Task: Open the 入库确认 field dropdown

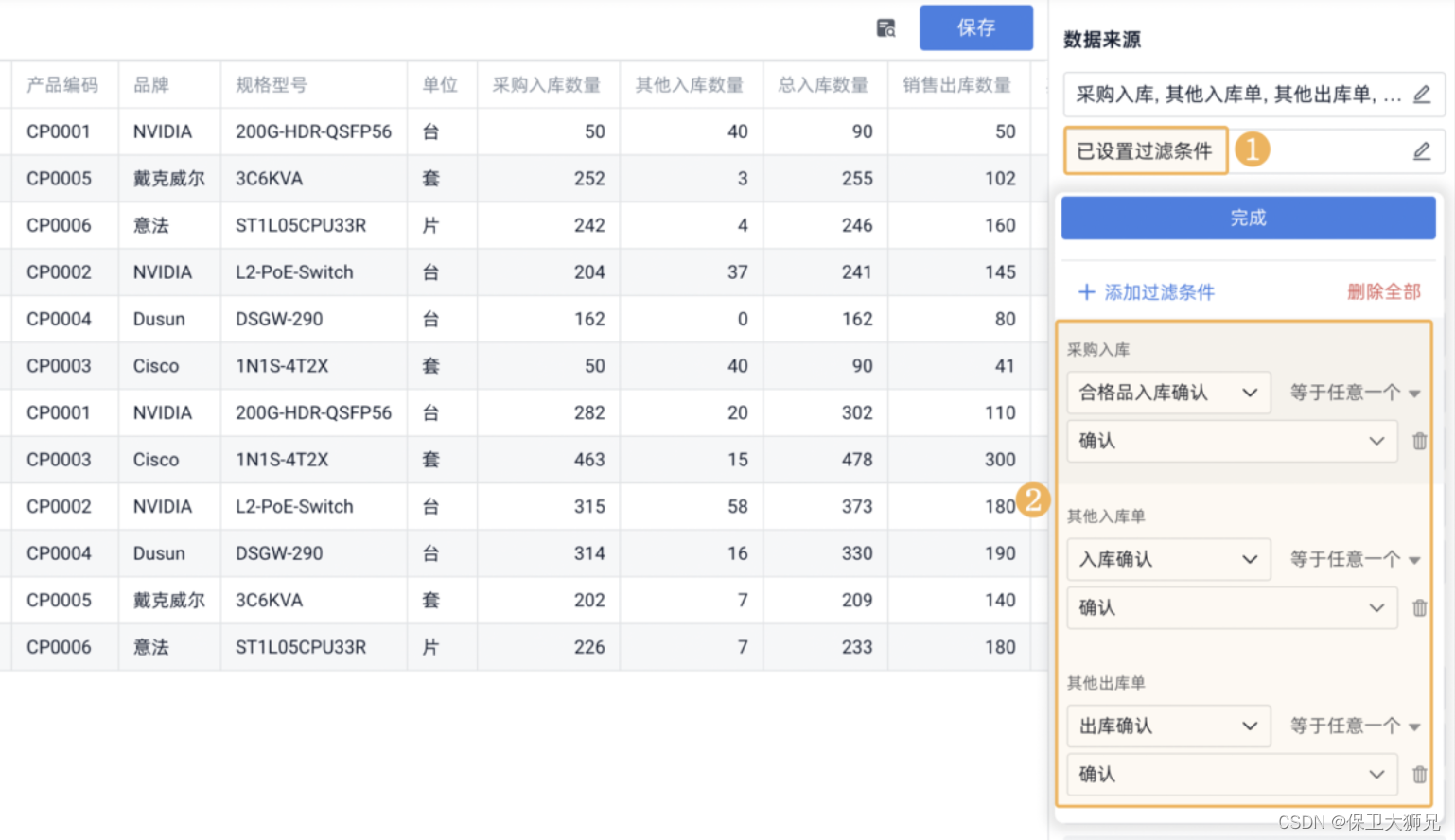Action: coord(1168,559)
